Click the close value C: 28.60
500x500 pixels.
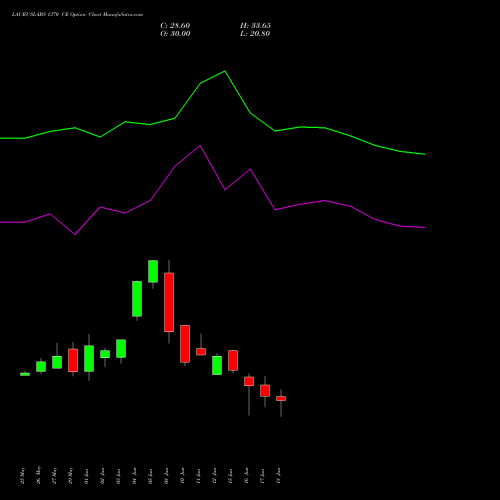pos(175,26)
